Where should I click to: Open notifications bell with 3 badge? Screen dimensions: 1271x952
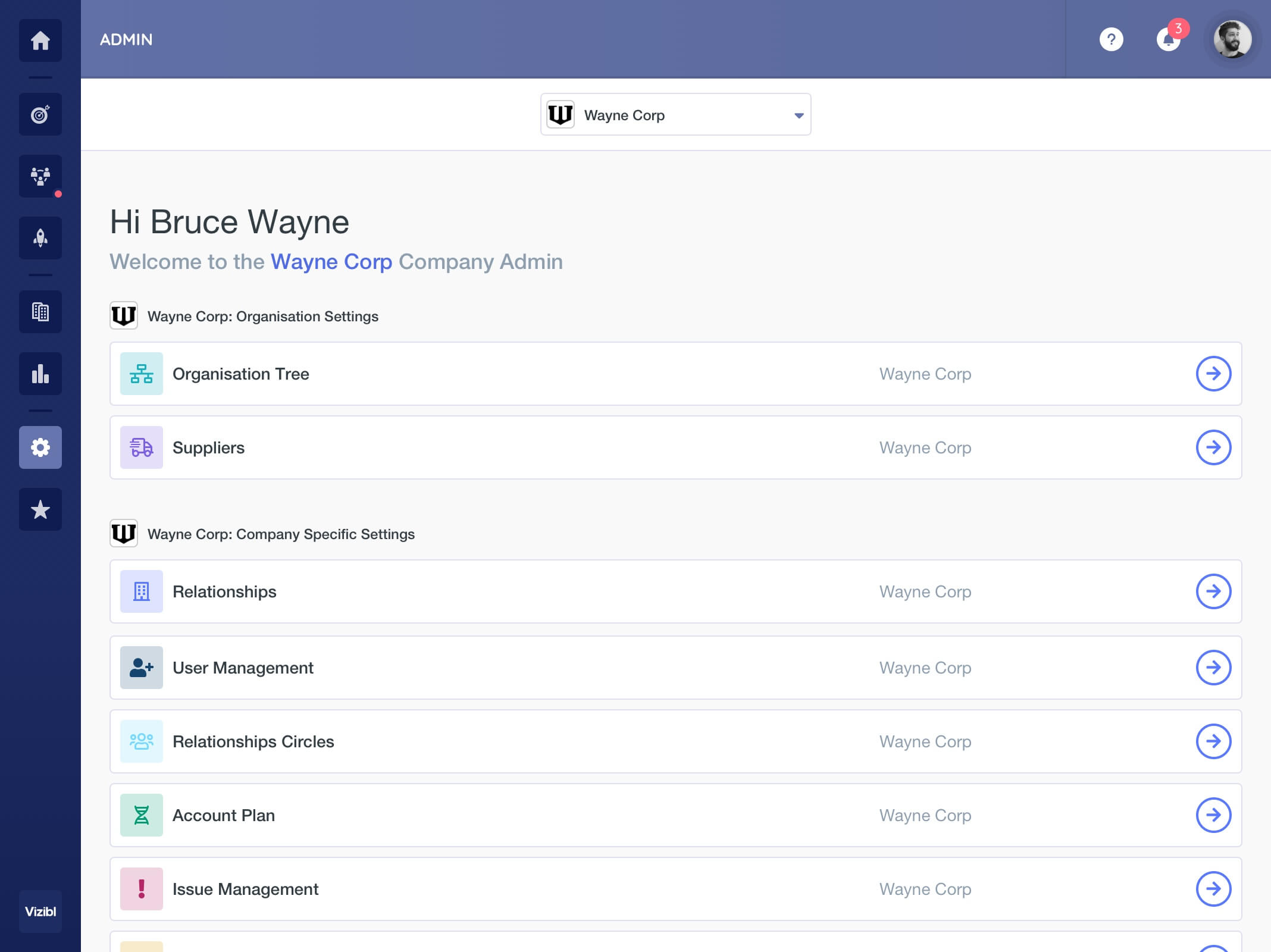click(1168, 40)
